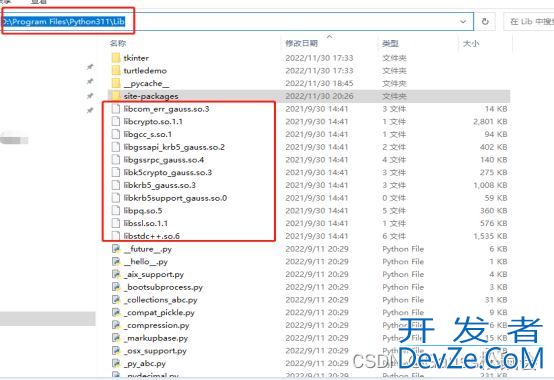Viewport: 554px width, 380px height.
Task: Click the _aix_support.py Python file icon
Action: (x=116, y=274)
